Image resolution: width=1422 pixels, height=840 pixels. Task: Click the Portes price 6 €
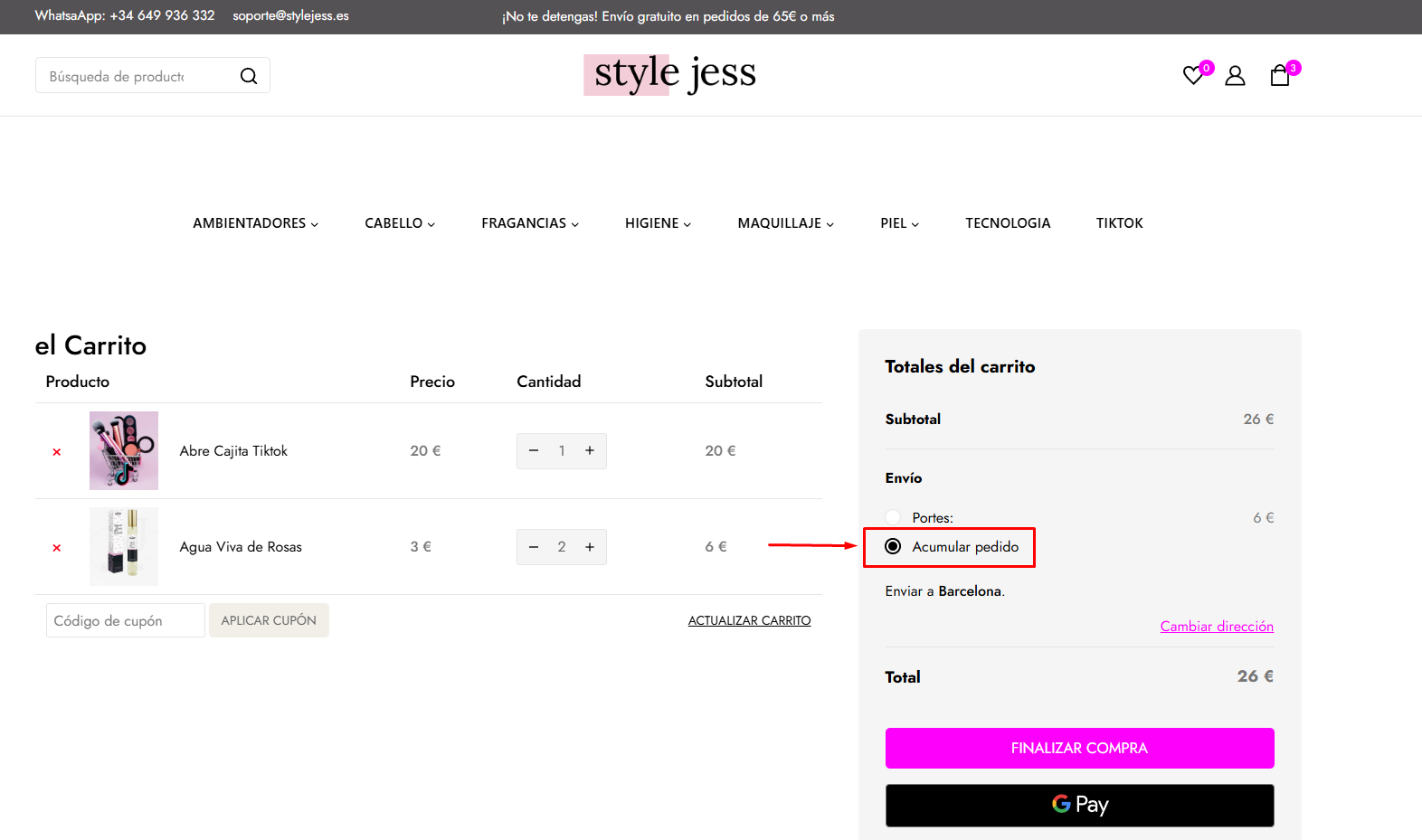pyautogui.click(x=1264, y=517)
